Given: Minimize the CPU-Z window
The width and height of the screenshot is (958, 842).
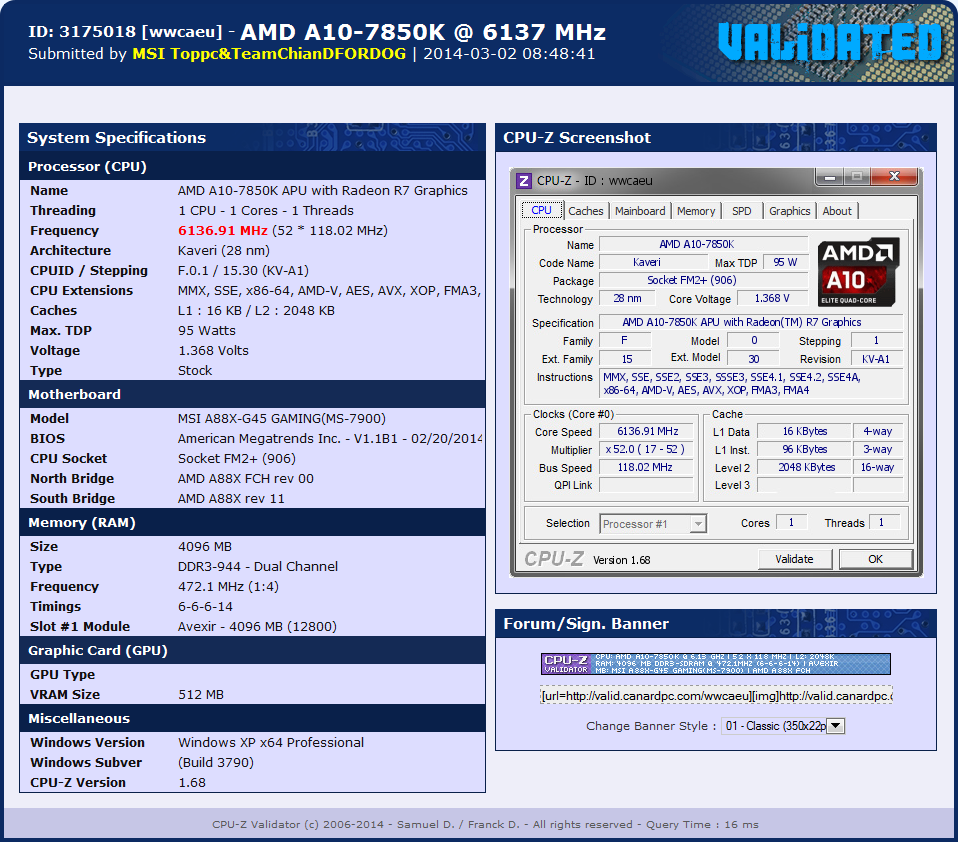Looking at the screenshot, I should click(x=830, y=177).
